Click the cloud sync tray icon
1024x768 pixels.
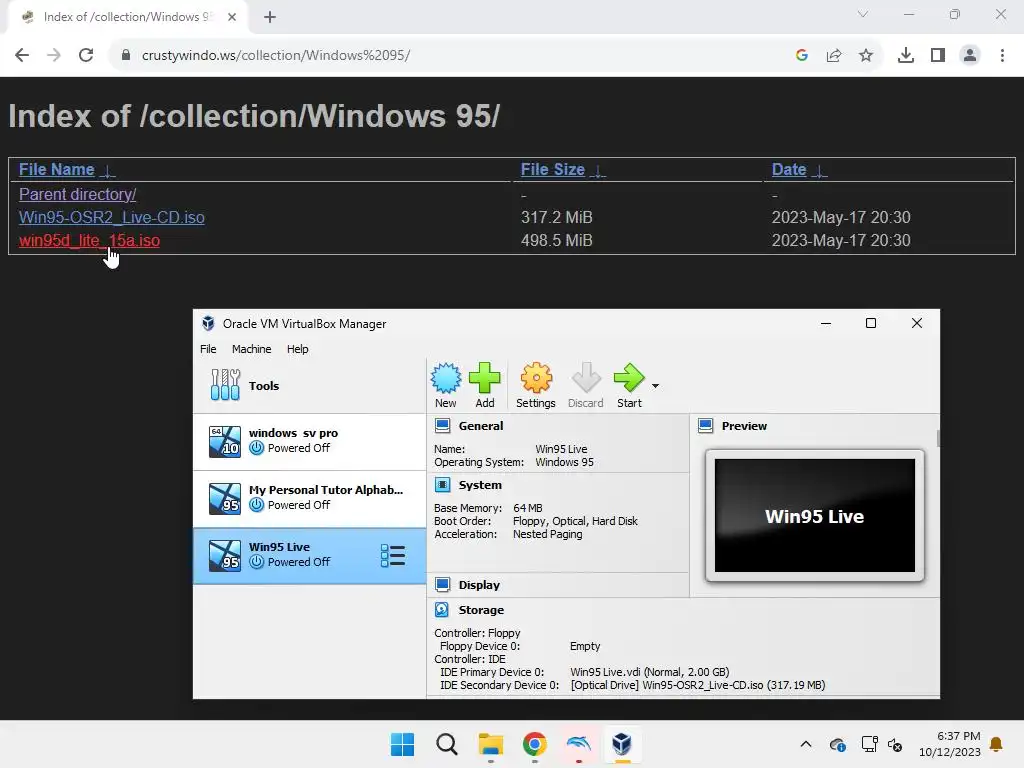pyautogui.click(x=837, y=744)
